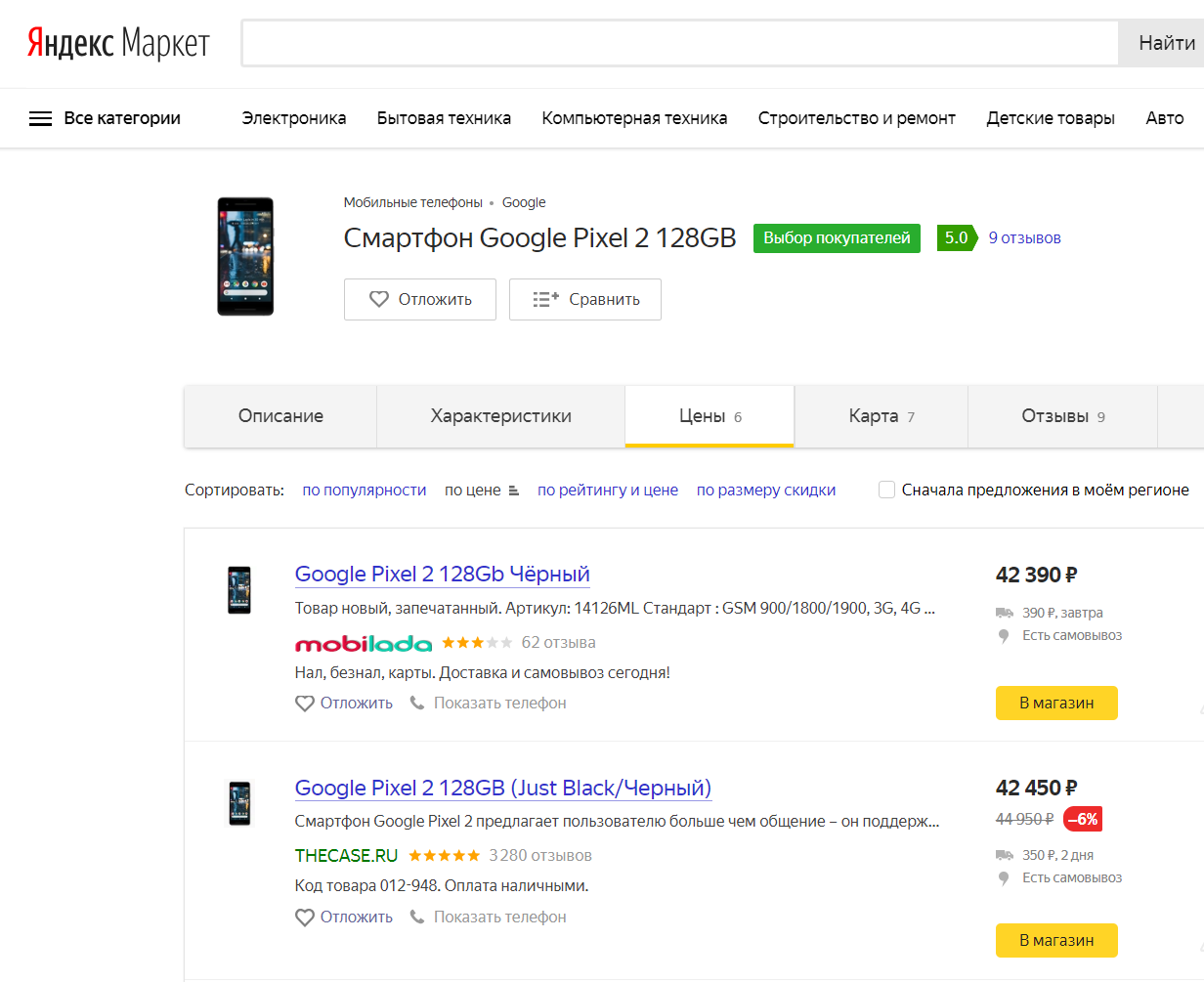
Task: Enable offers from my region first
Action: [886, 490]
